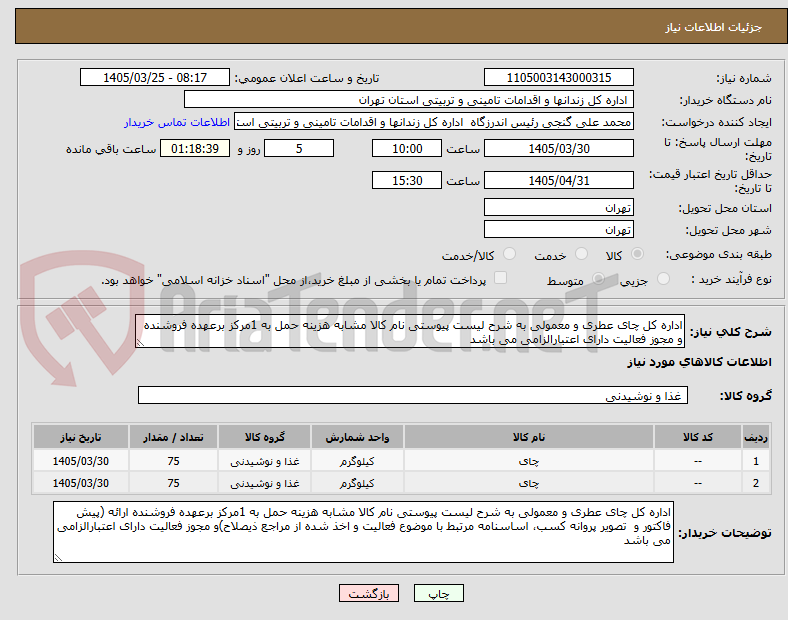Click the شرح کلی نیاز description textarea

pos(410,332)
